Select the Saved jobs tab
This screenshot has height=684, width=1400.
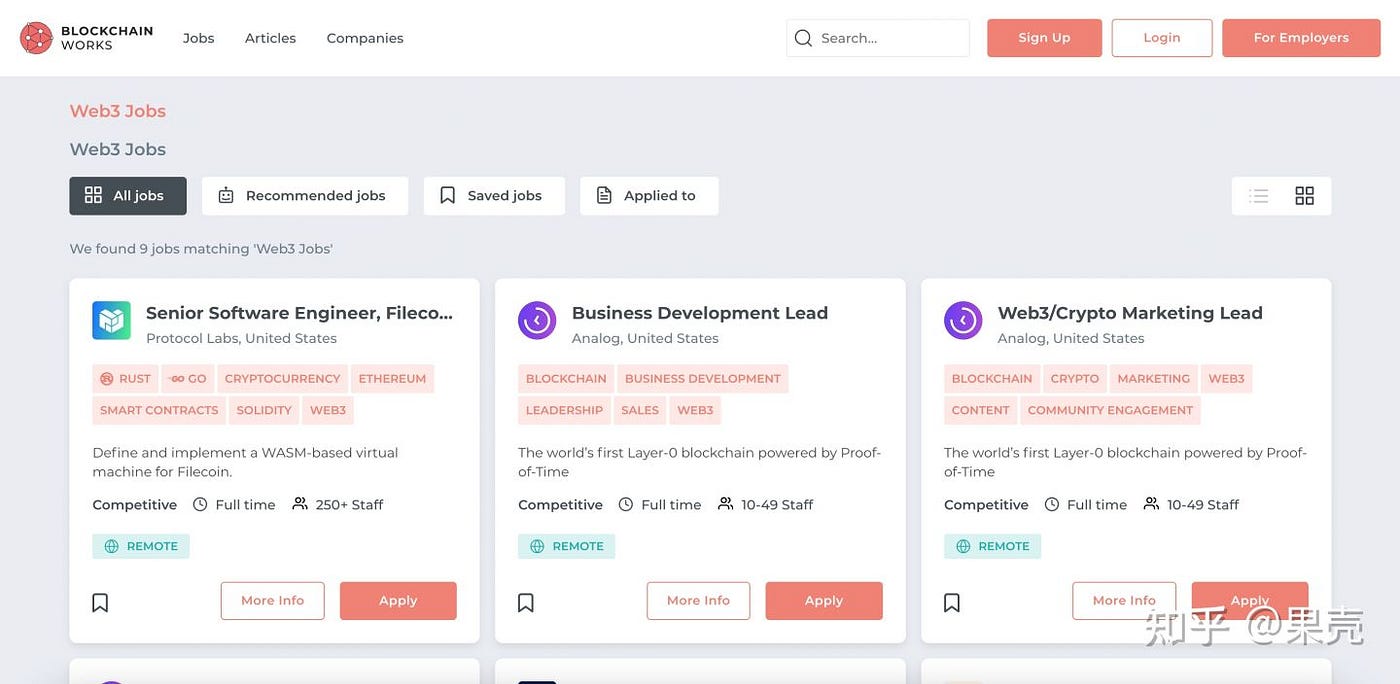tap(494, 196)
